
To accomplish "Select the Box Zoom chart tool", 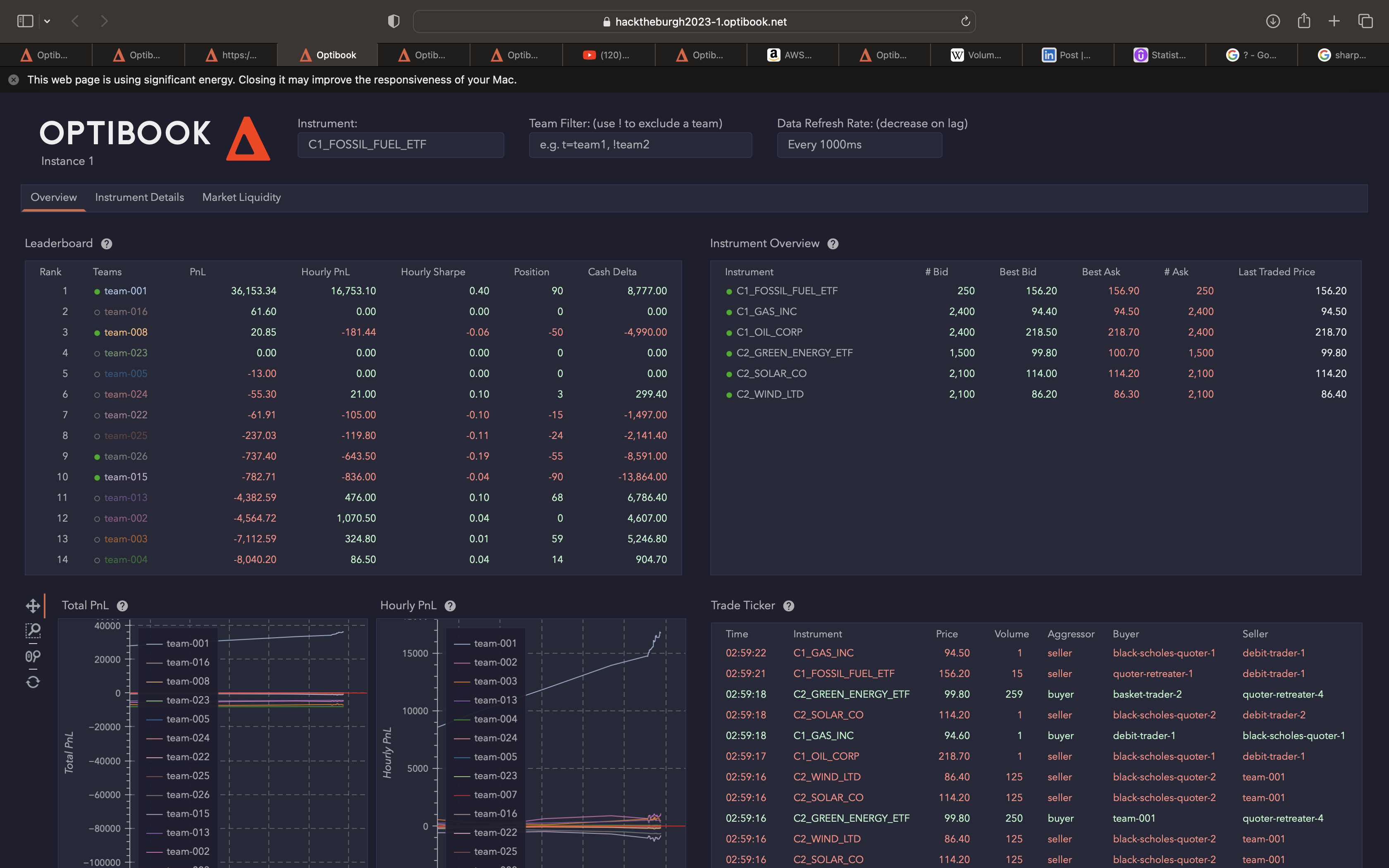I will tap(33, 631).
